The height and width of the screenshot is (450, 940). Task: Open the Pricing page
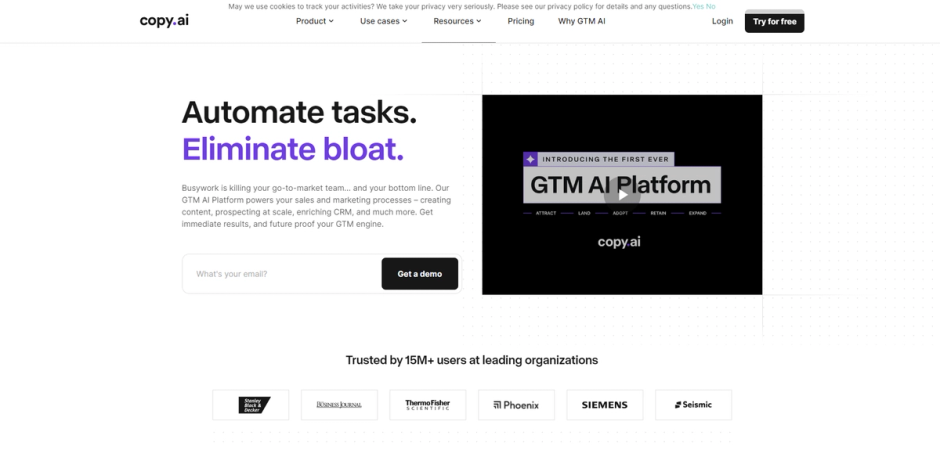520,21
